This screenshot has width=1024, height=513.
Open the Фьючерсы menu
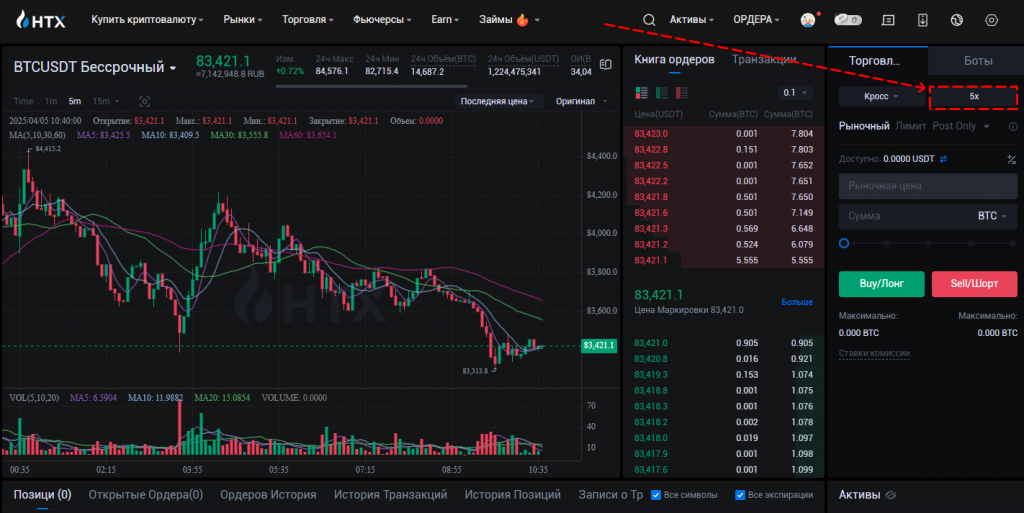click(x=381, y=20)
